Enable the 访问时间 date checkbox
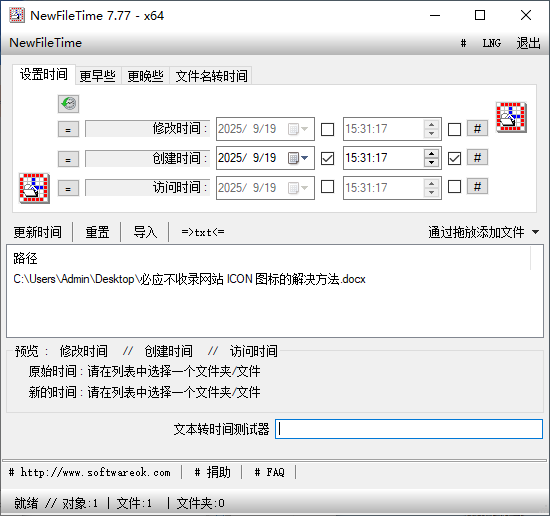The height and width of the screenshot is (516, 550). (327, 187)
